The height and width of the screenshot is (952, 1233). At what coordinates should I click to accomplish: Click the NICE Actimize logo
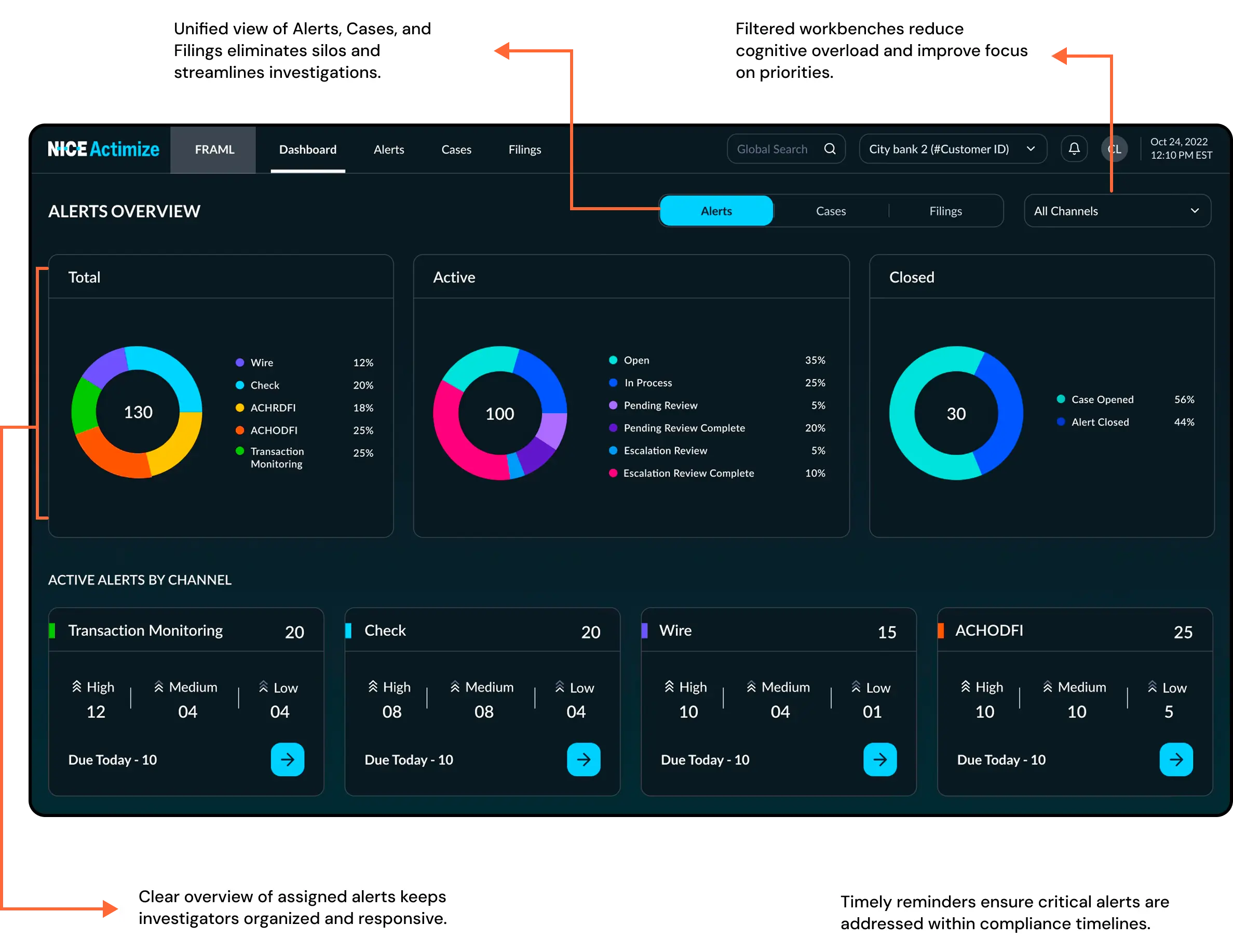pyautogui.click(x=103, y=149)
